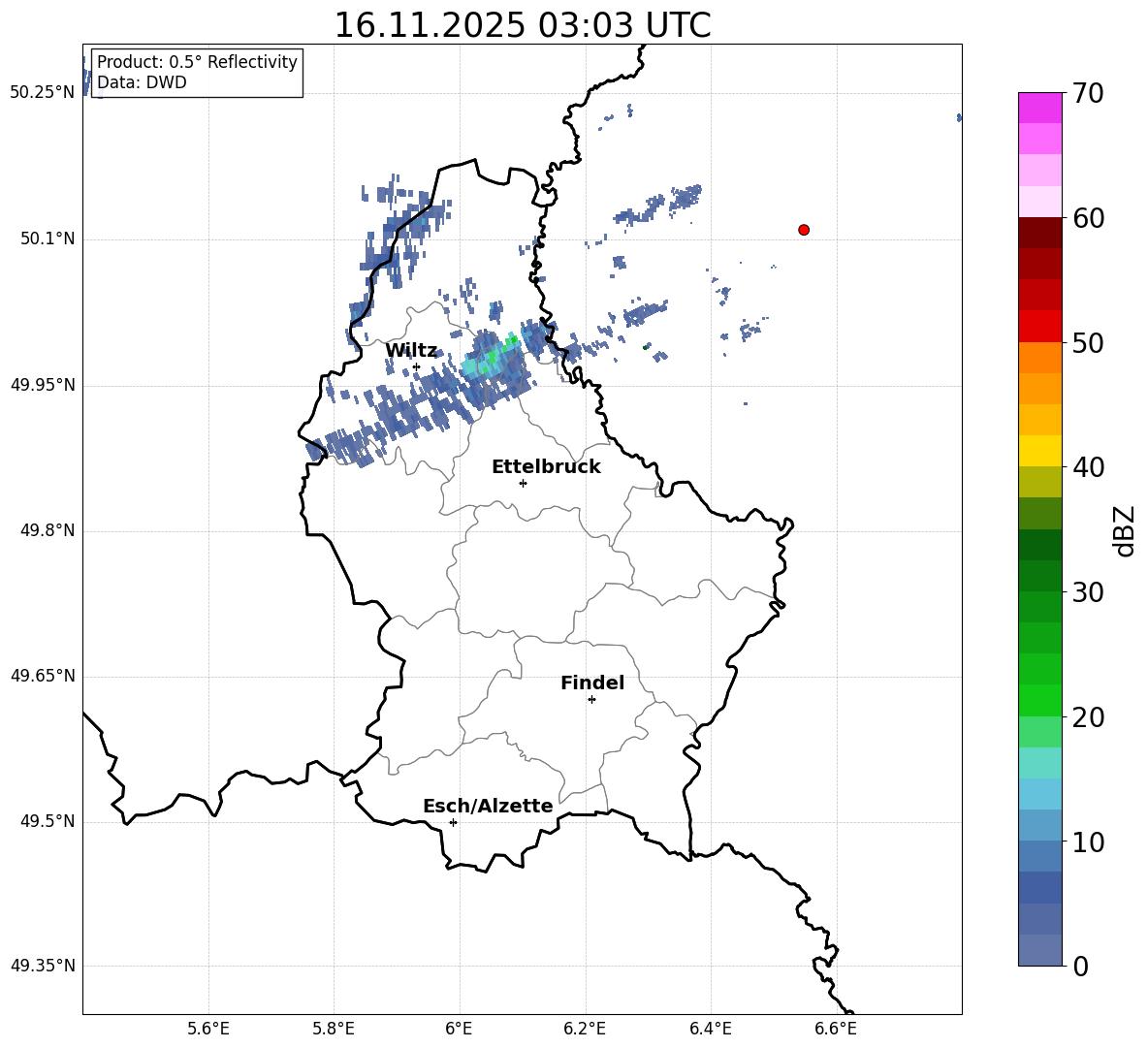The height and width of the screenshot is (1048, 1148).
Task: Click the colorbar tick value 70
Action: 1089,93
